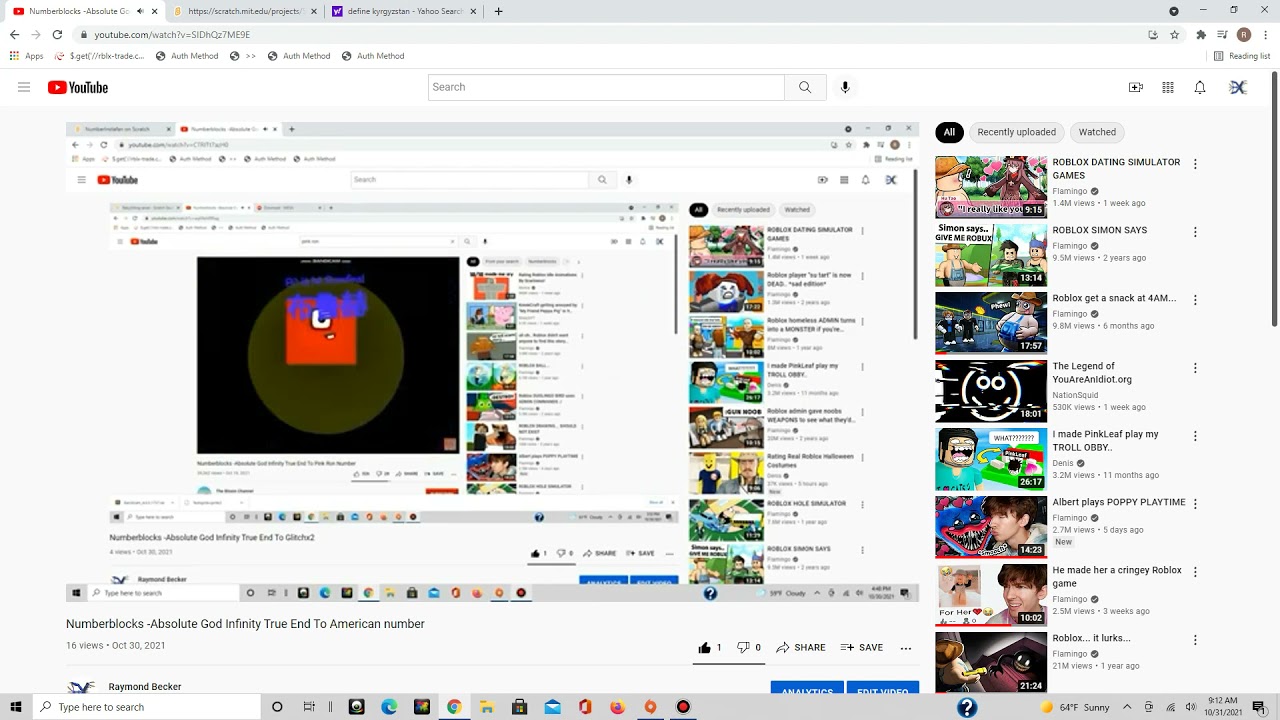This screenshot has width=1280, height=720.
Task: Bookmark this page with the star
Action: point(1175,34)
